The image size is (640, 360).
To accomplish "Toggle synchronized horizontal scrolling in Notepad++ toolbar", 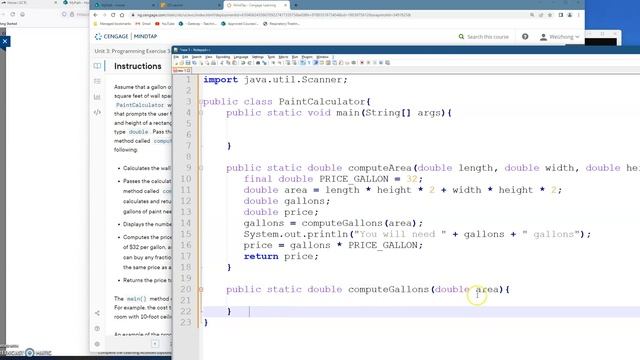I will click(x=294, y=62).
